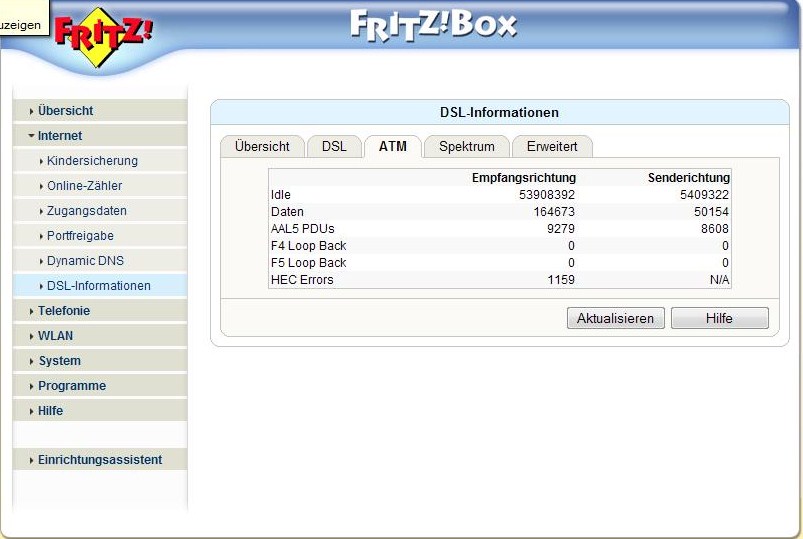The width and height of the screenshot is (803, 539).
Task: Click the red FRITZ! logo
Action: click(x=102, y=38)
